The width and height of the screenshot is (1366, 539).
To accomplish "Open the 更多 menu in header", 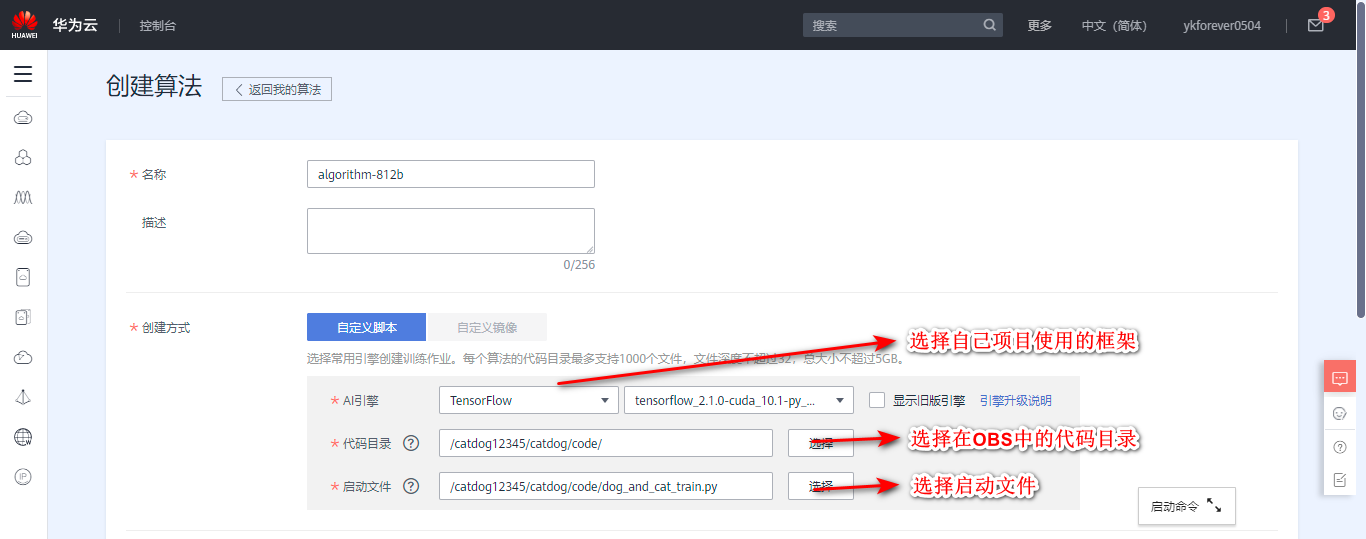I will pos(1040,26).
